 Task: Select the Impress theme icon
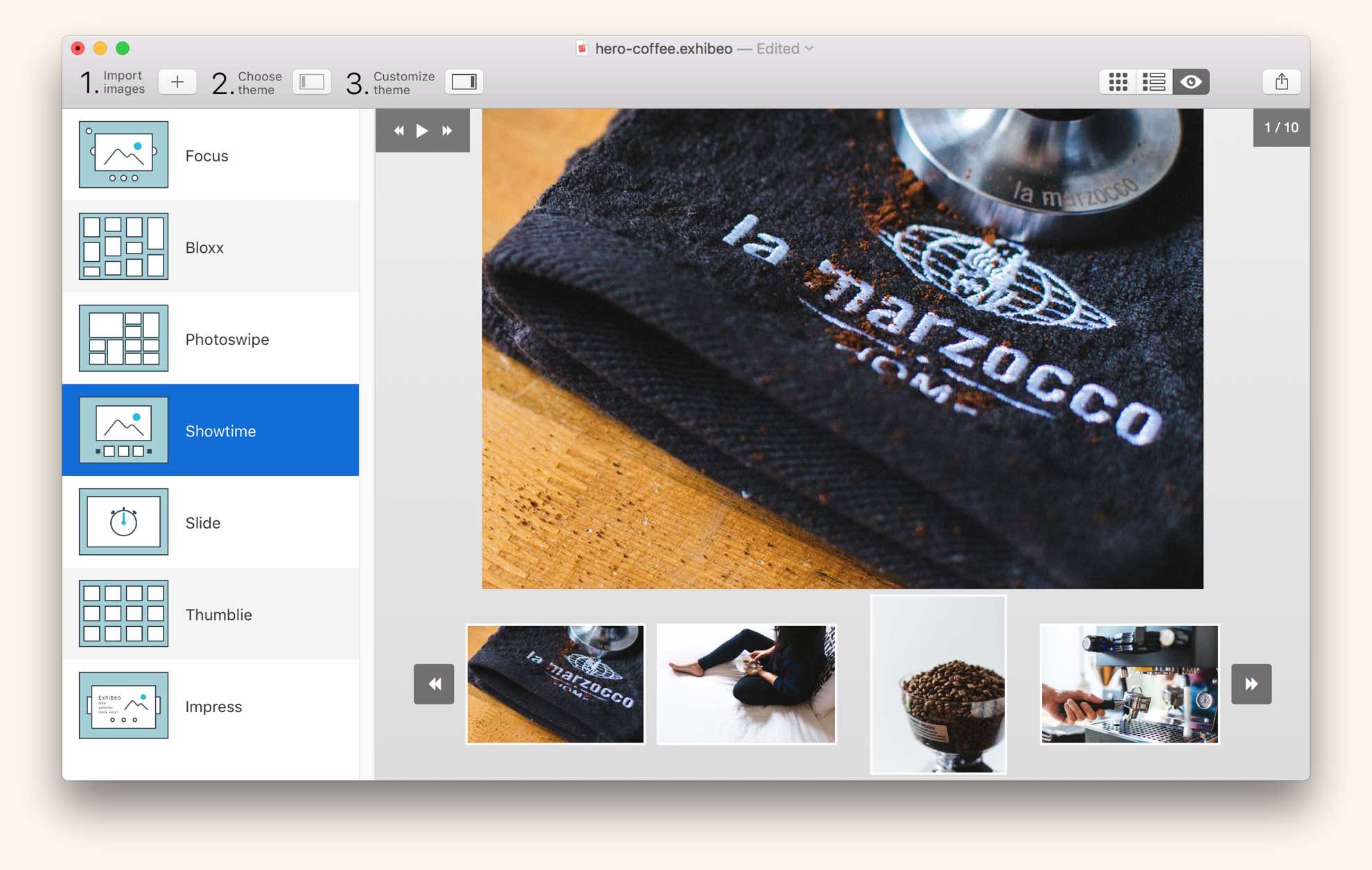click(124, 705)
